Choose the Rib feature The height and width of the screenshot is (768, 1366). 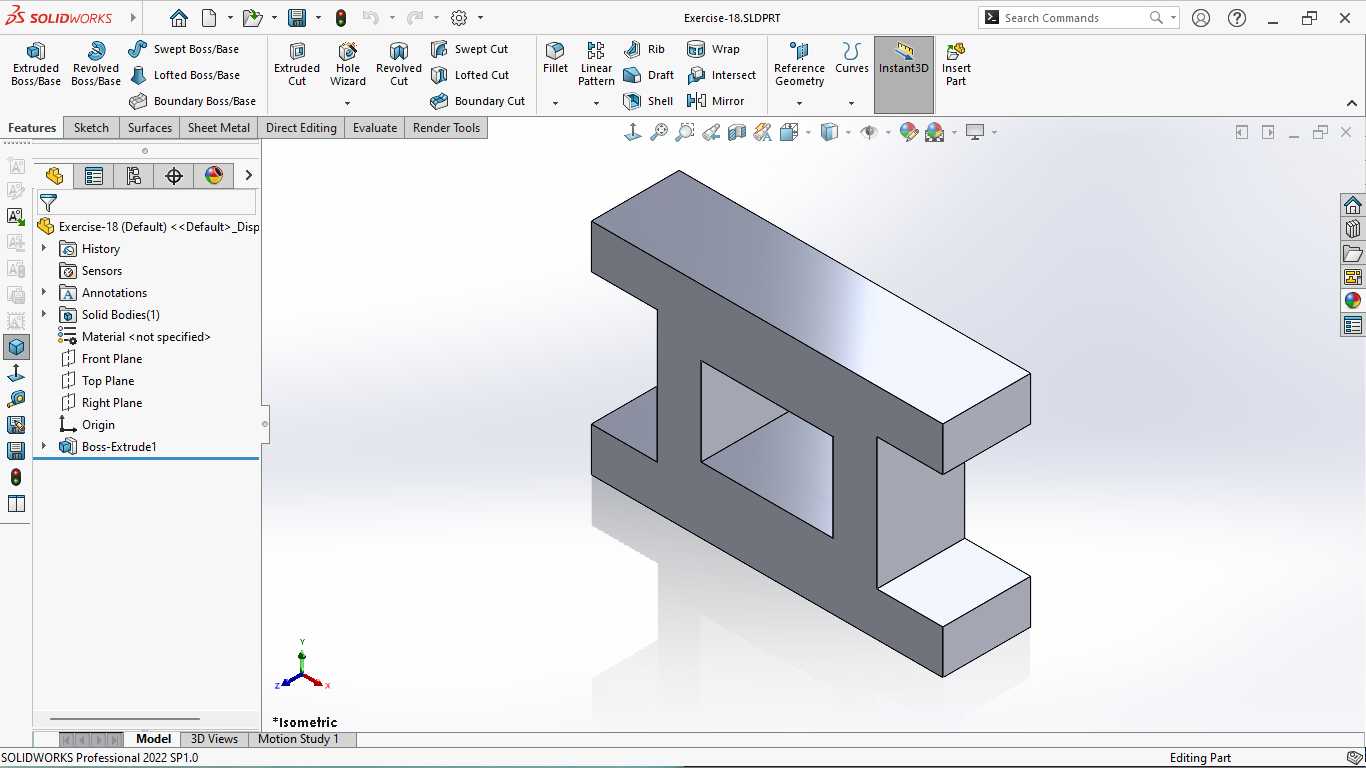pos(644,49)
